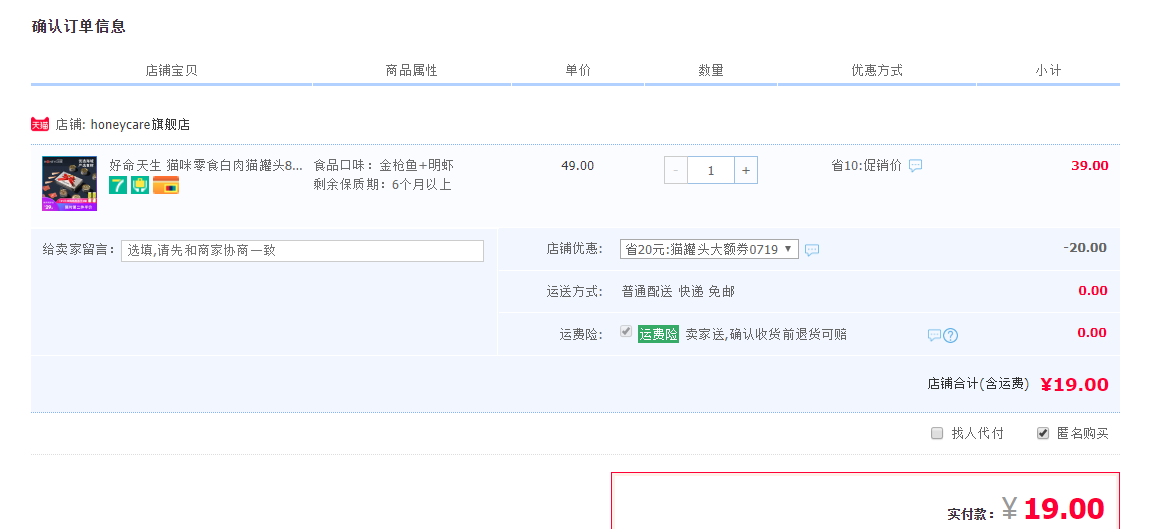Open the 好命天生 product title link
Image resolution: width=1151 pixels, height=529 pixels.
206,166
